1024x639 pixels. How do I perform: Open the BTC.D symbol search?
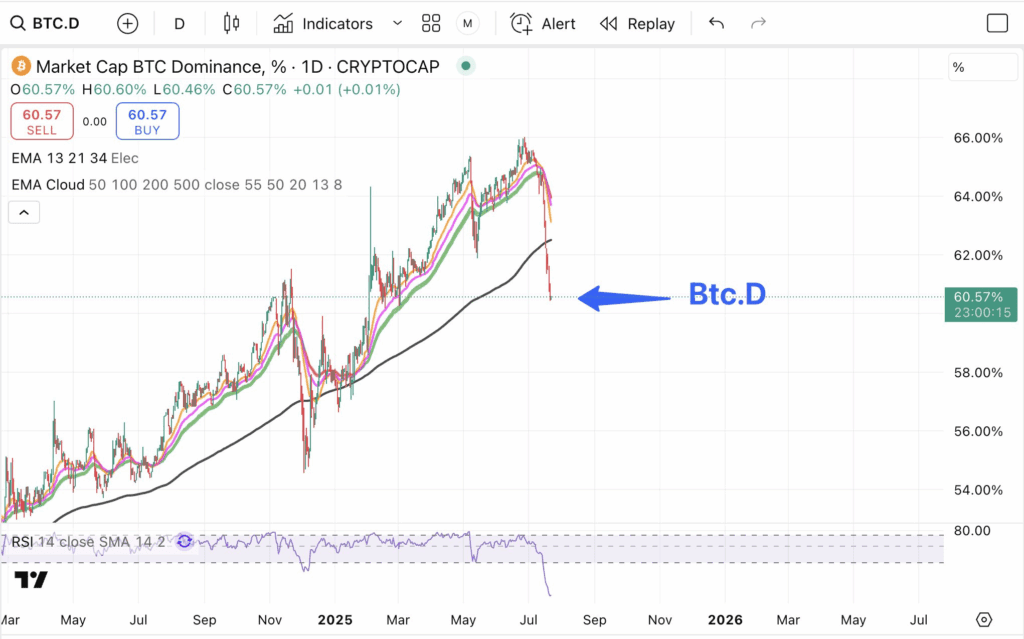coord(45,24)
